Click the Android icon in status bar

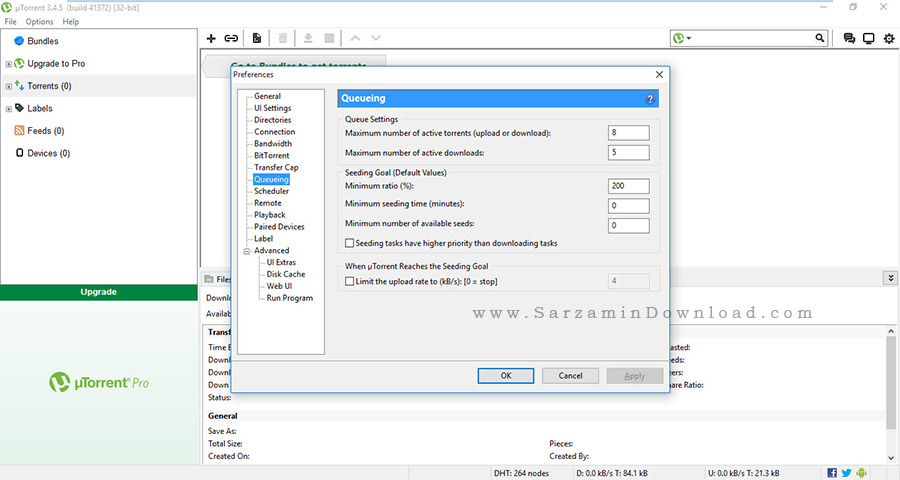861,473
